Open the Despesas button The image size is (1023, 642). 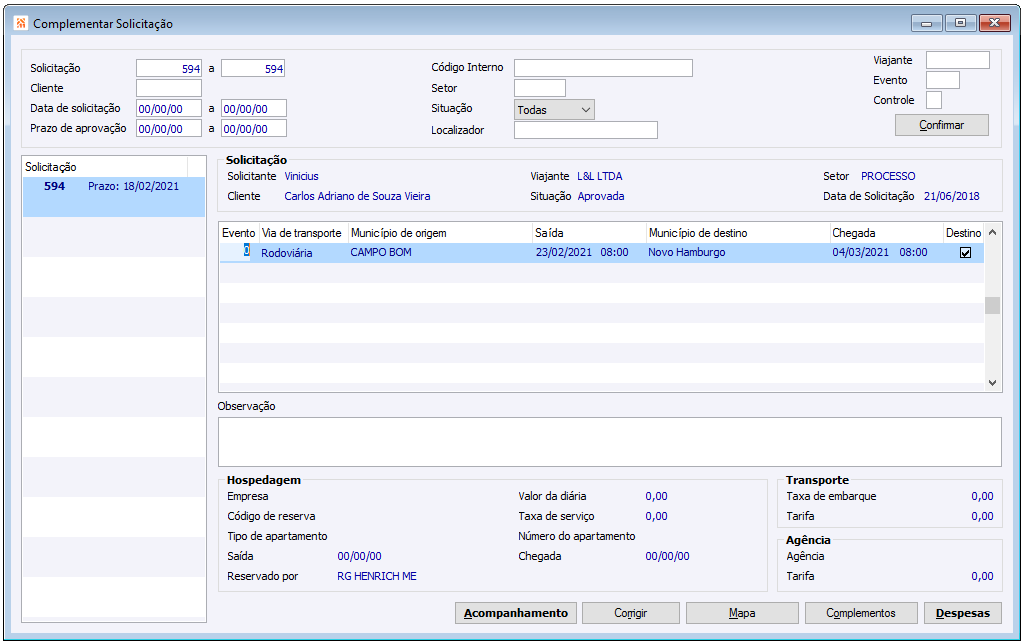[962, 613]
